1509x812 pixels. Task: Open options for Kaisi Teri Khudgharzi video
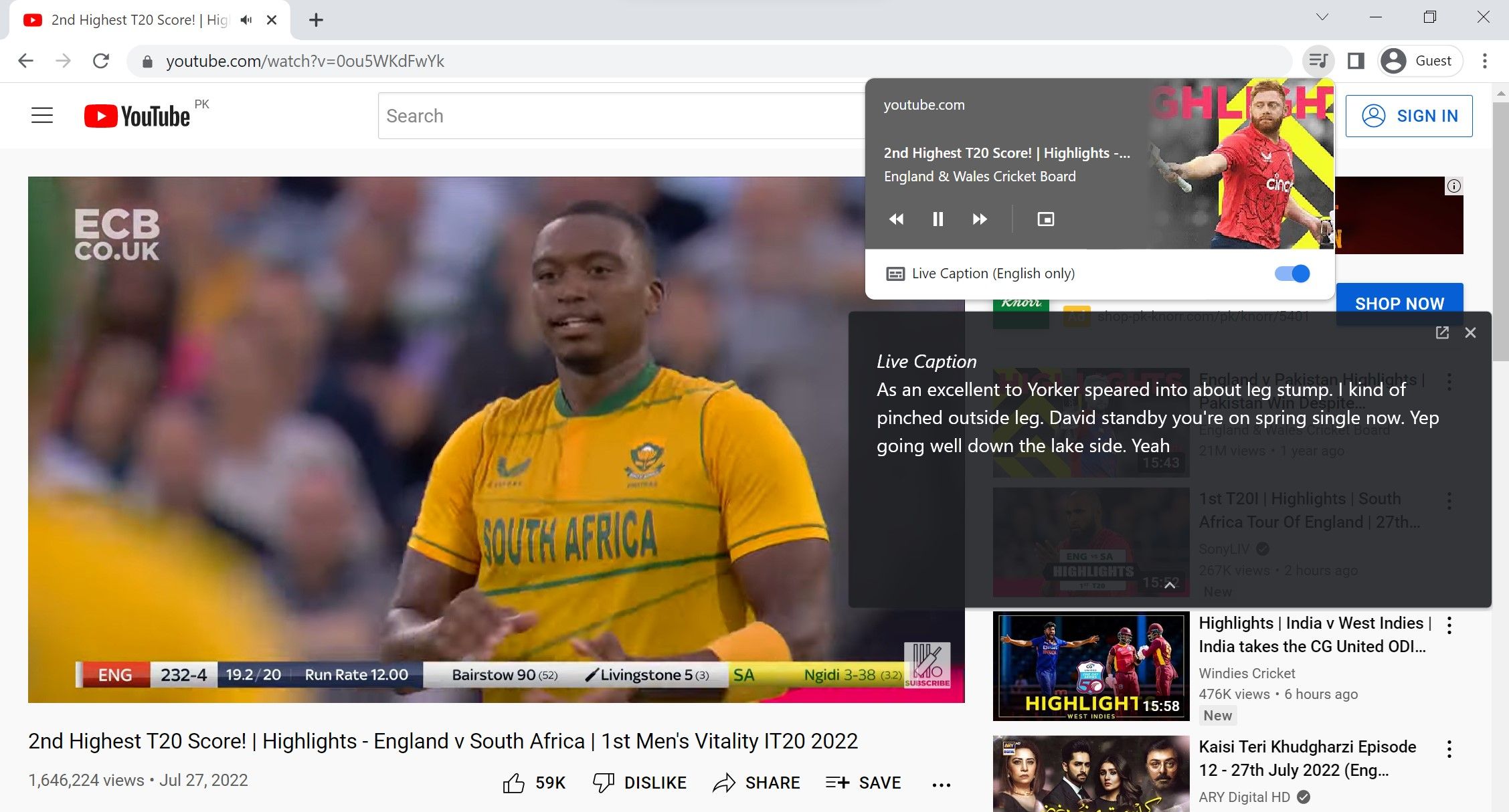click(x=1449, y=749)
